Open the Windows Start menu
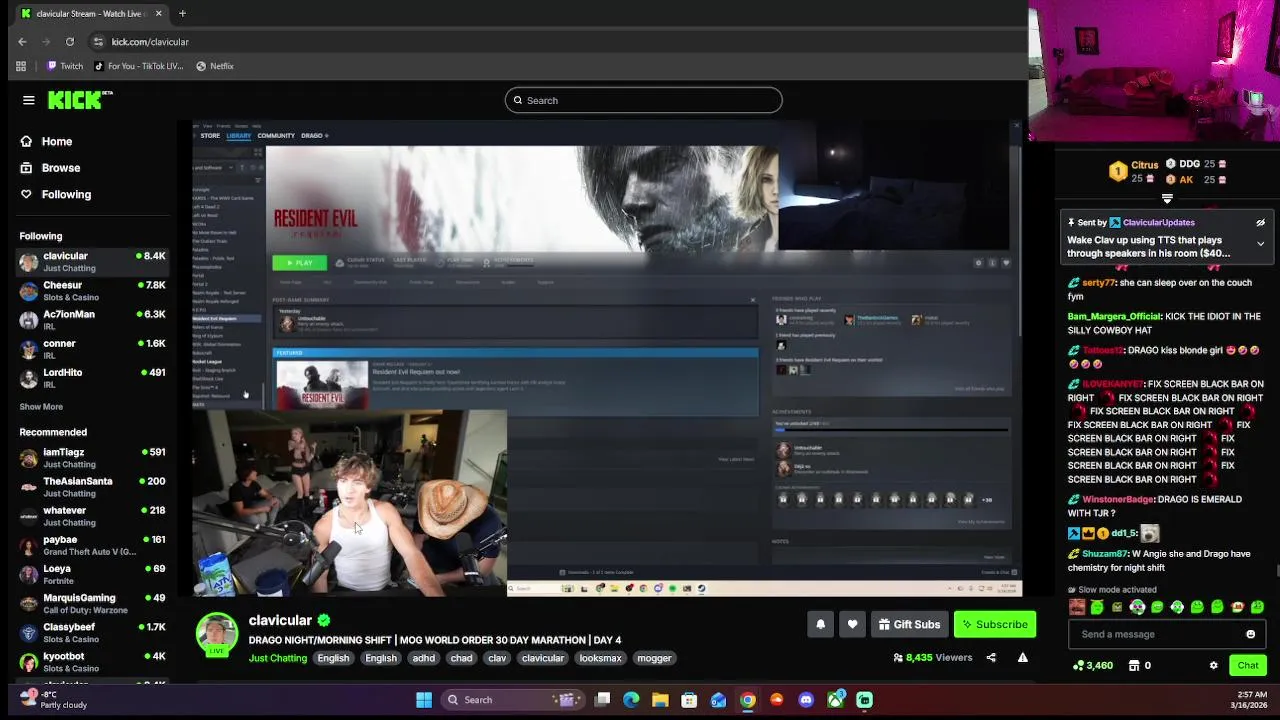Image resolution: width=1280 pixels, height=720 pixels. 424,700
